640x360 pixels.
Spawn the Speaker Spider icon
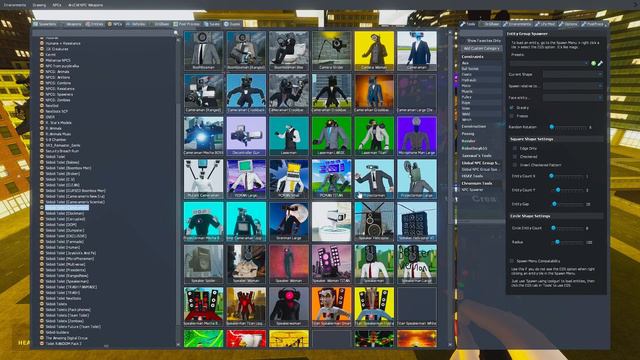pos(203,264)
